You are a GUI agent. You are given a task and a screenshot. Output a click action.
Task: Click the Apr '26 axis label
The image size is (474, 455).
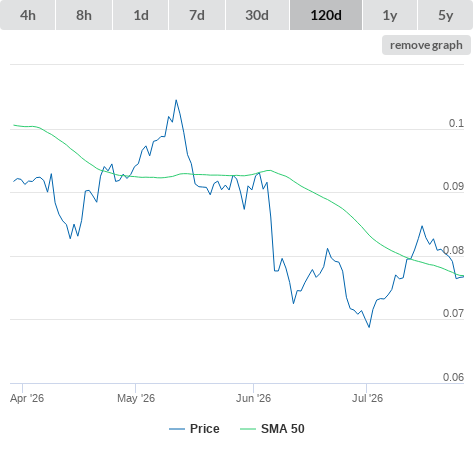click(x=27, y=398)
